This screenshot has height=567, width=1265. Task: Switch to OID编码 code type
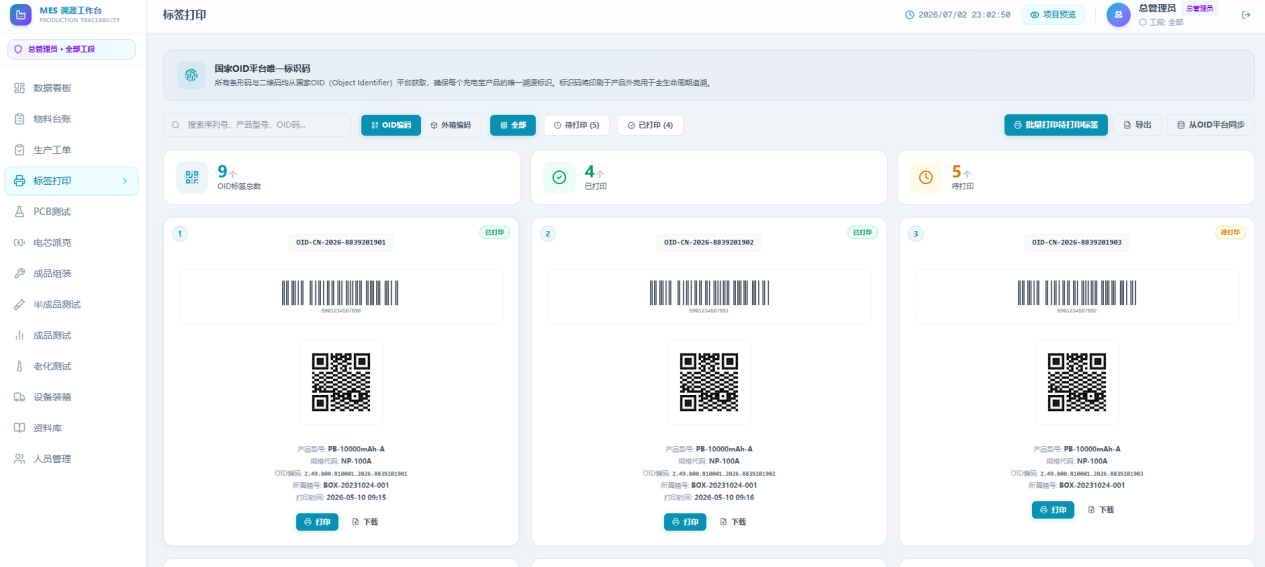pos(391,125)
